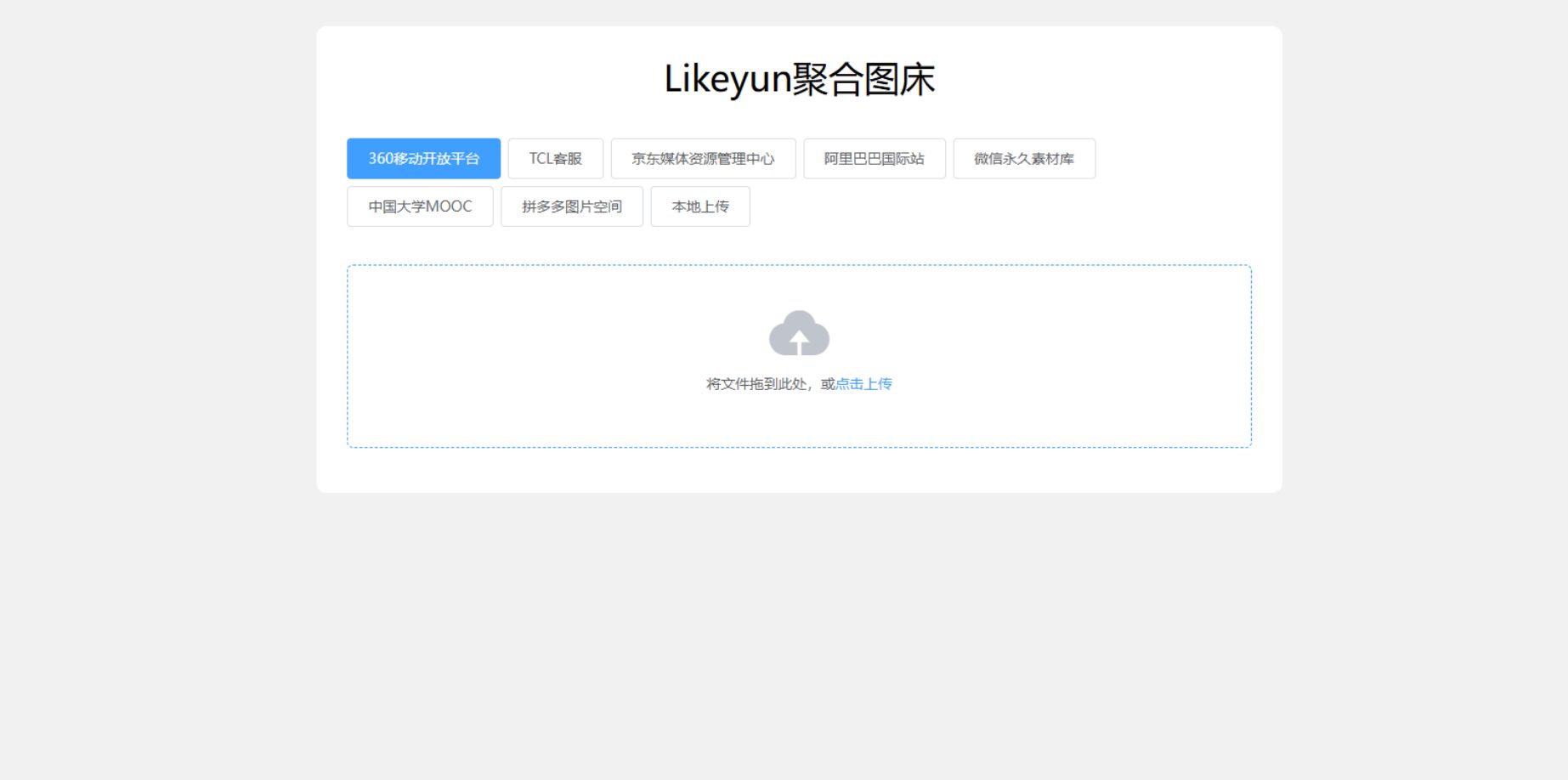Open the 京东媒体资源管理中心 tab
This screenshot has height=780, width=1568.
702,158
